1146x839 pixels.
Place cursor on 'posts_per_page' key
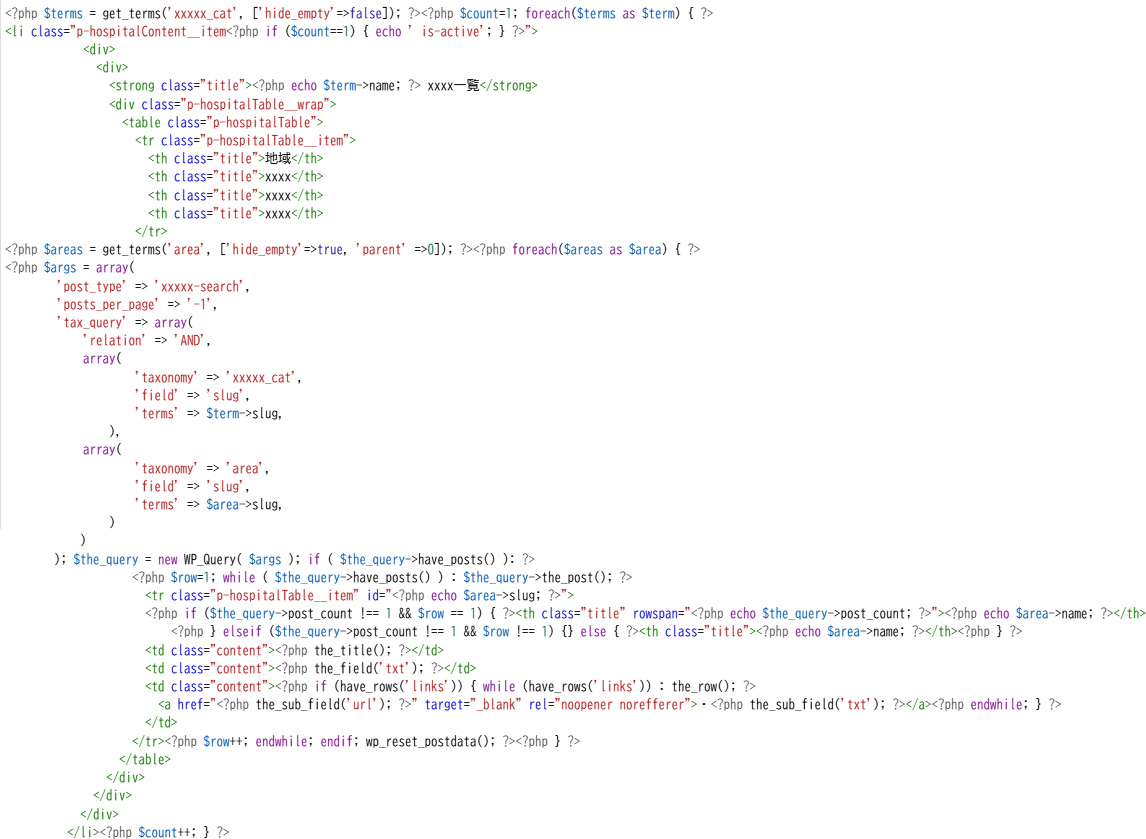pyautogui.click(x=107, y=304)
